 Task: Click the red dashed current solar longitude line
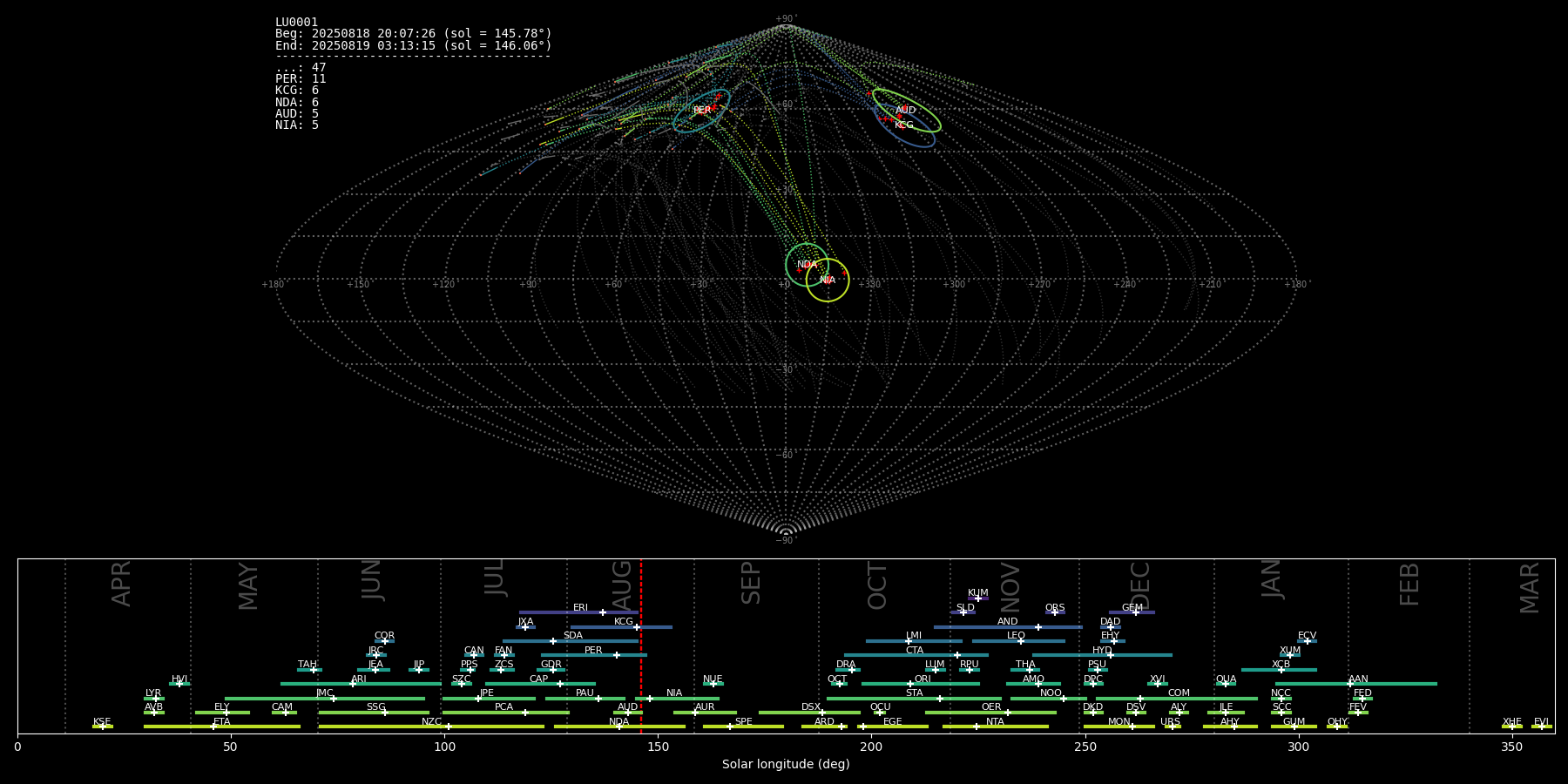(x=641, y=645)
